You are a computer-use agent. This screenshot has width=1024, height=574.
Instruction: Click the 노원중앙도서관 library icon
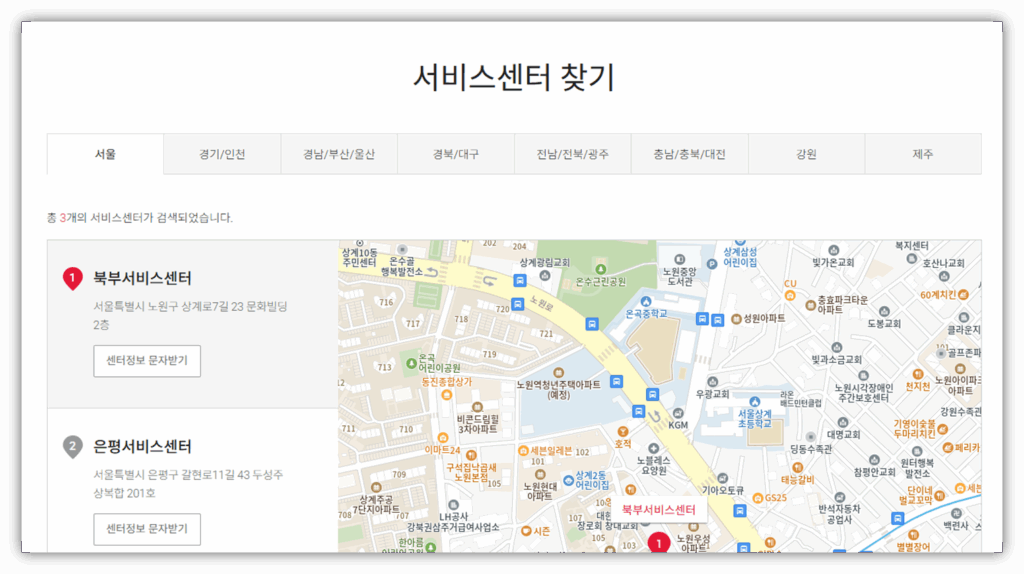tap(679, 260)
